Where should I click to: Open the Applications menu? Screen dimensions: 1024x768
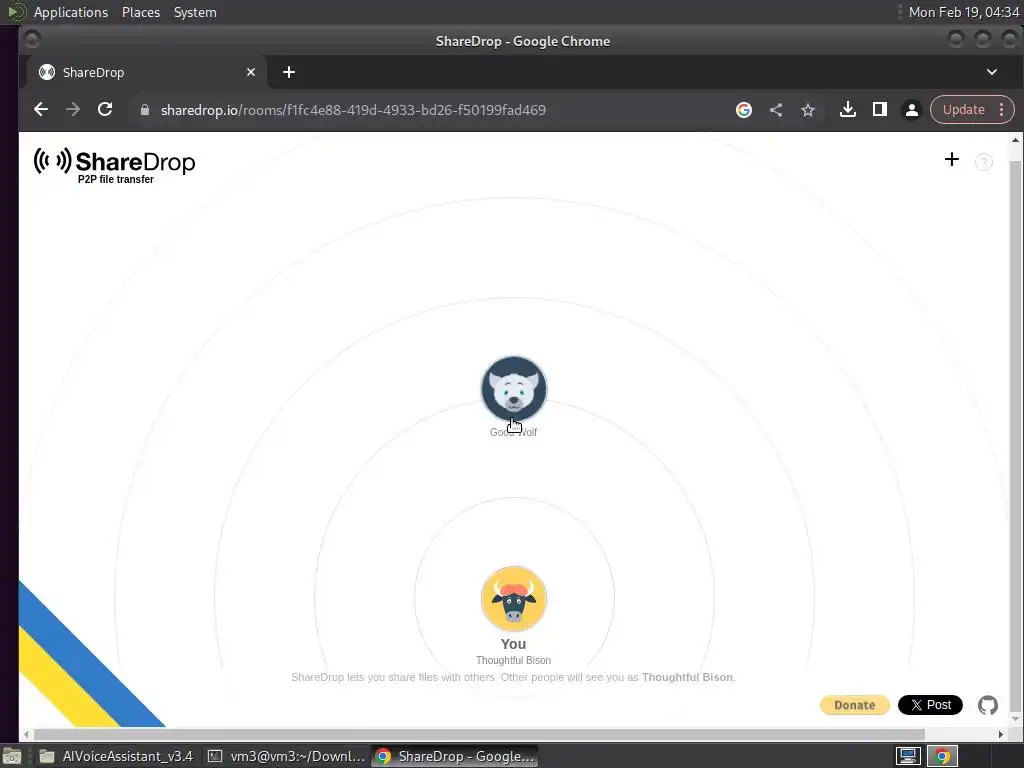pyautogui.click(x=71, y=12)
